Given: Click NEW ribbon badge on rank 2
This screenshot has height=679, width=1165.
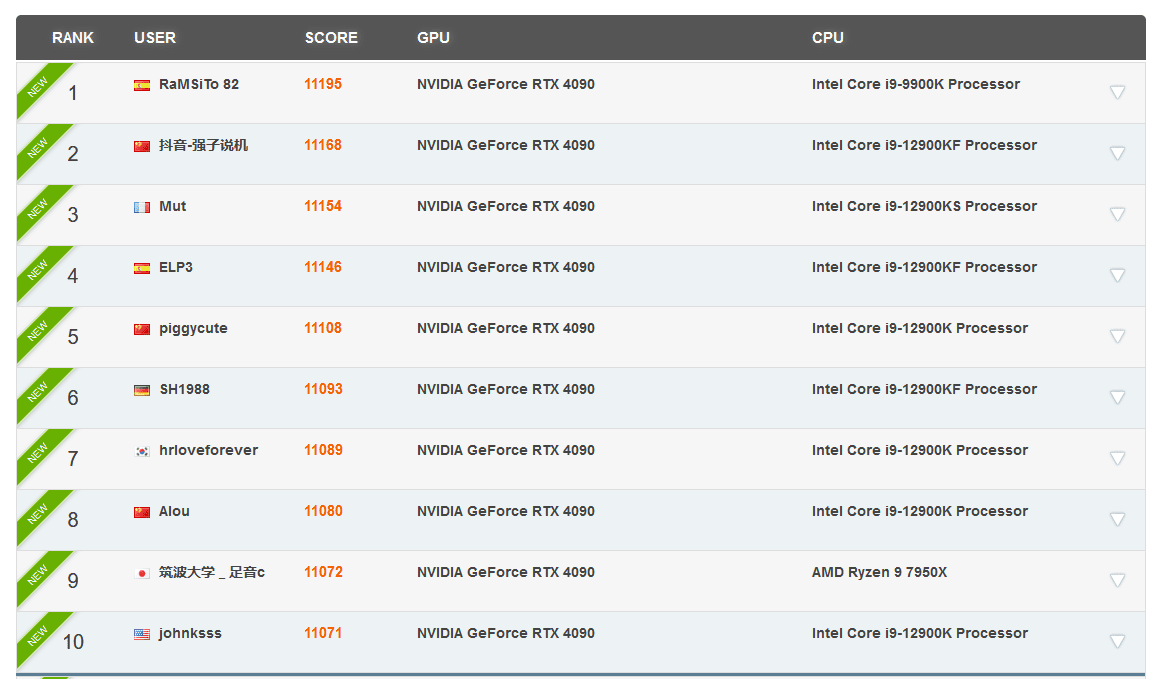Looking at the screenshot, I should pos(39,149).
